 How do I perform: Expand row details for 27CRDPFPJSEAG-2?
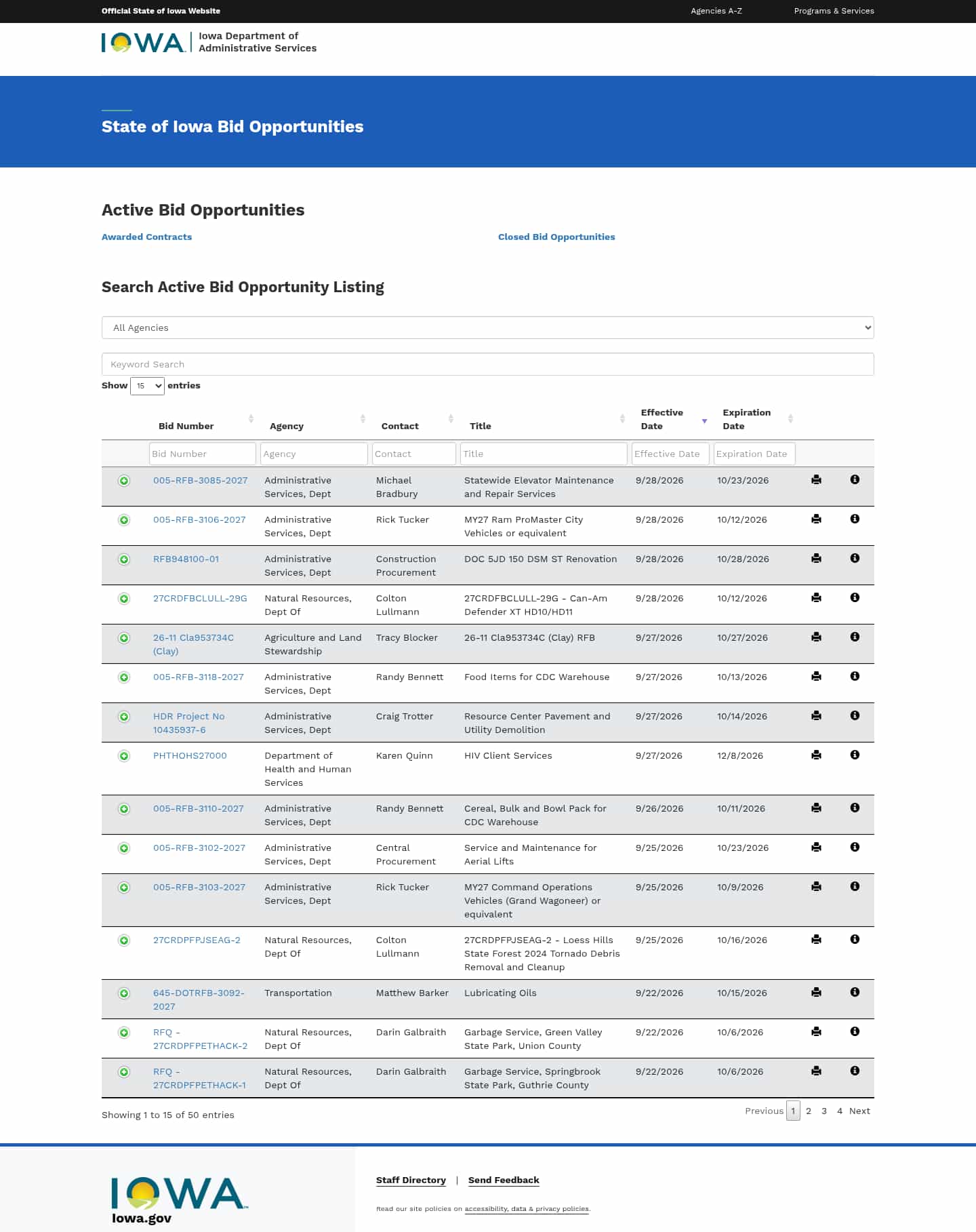pyautogui.click(x=124, y=940)
